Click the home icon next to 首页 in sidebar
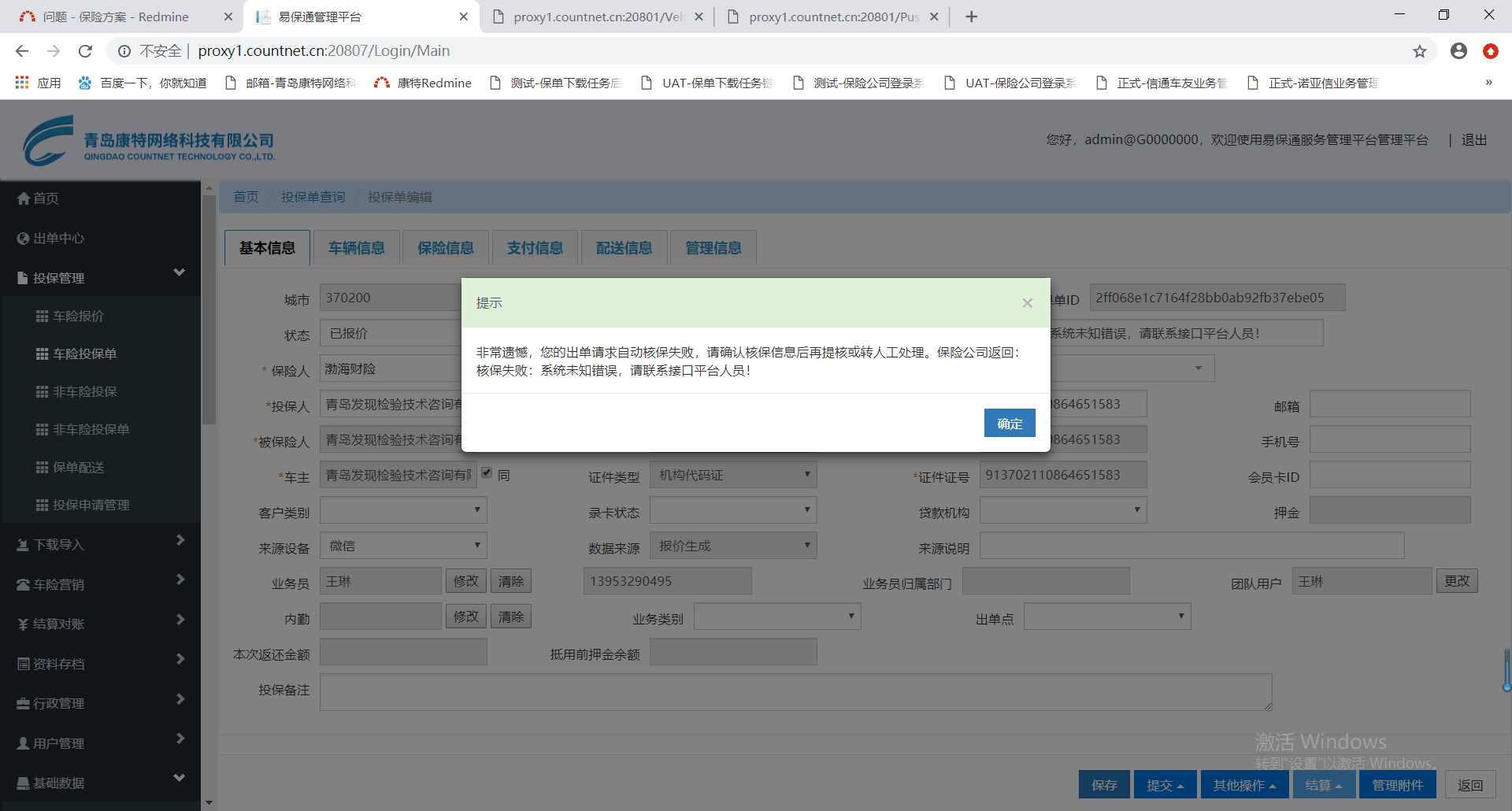 coord(24,198)
